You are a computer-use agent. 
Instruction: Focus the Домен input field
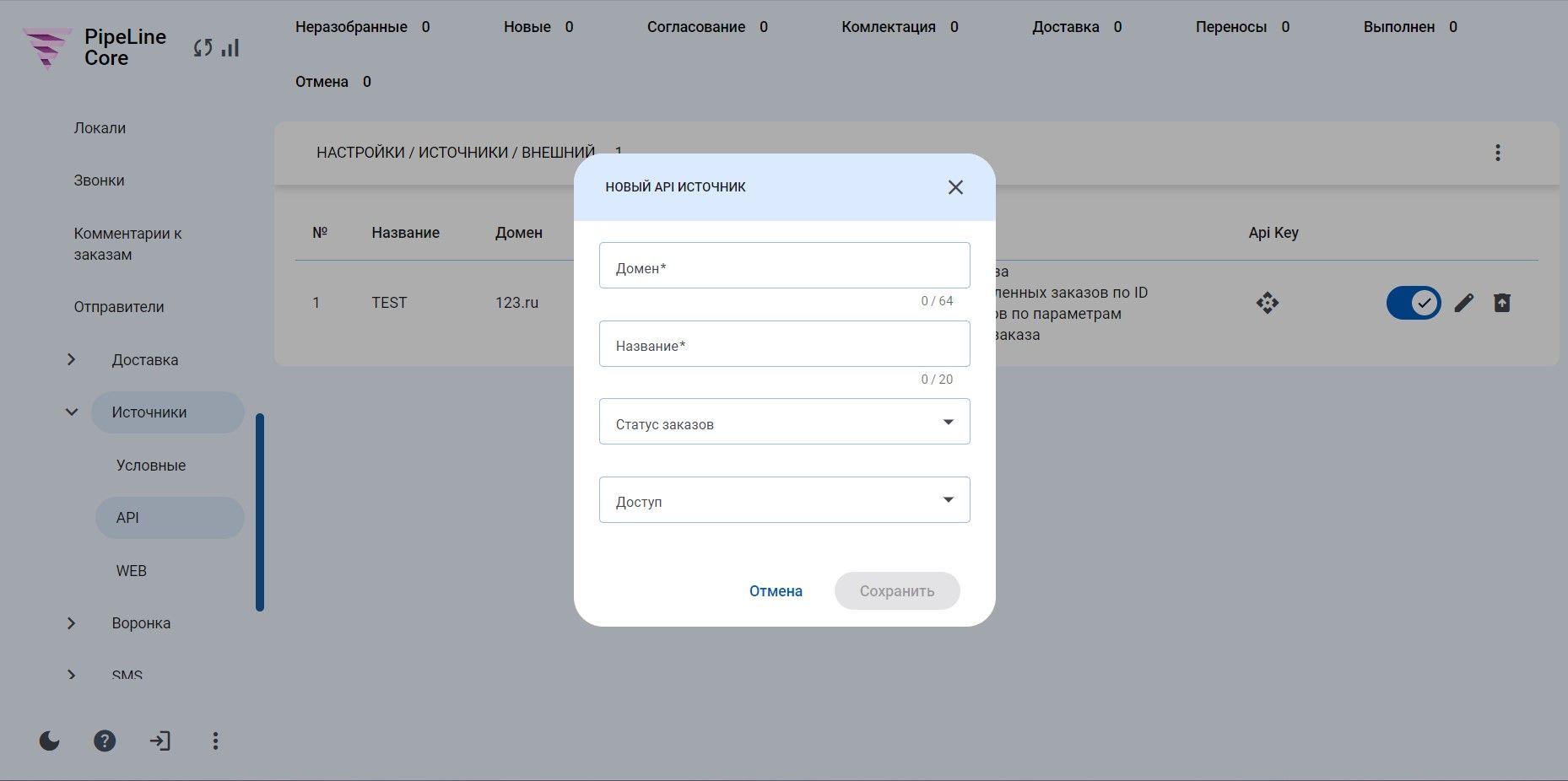point(785,266)
